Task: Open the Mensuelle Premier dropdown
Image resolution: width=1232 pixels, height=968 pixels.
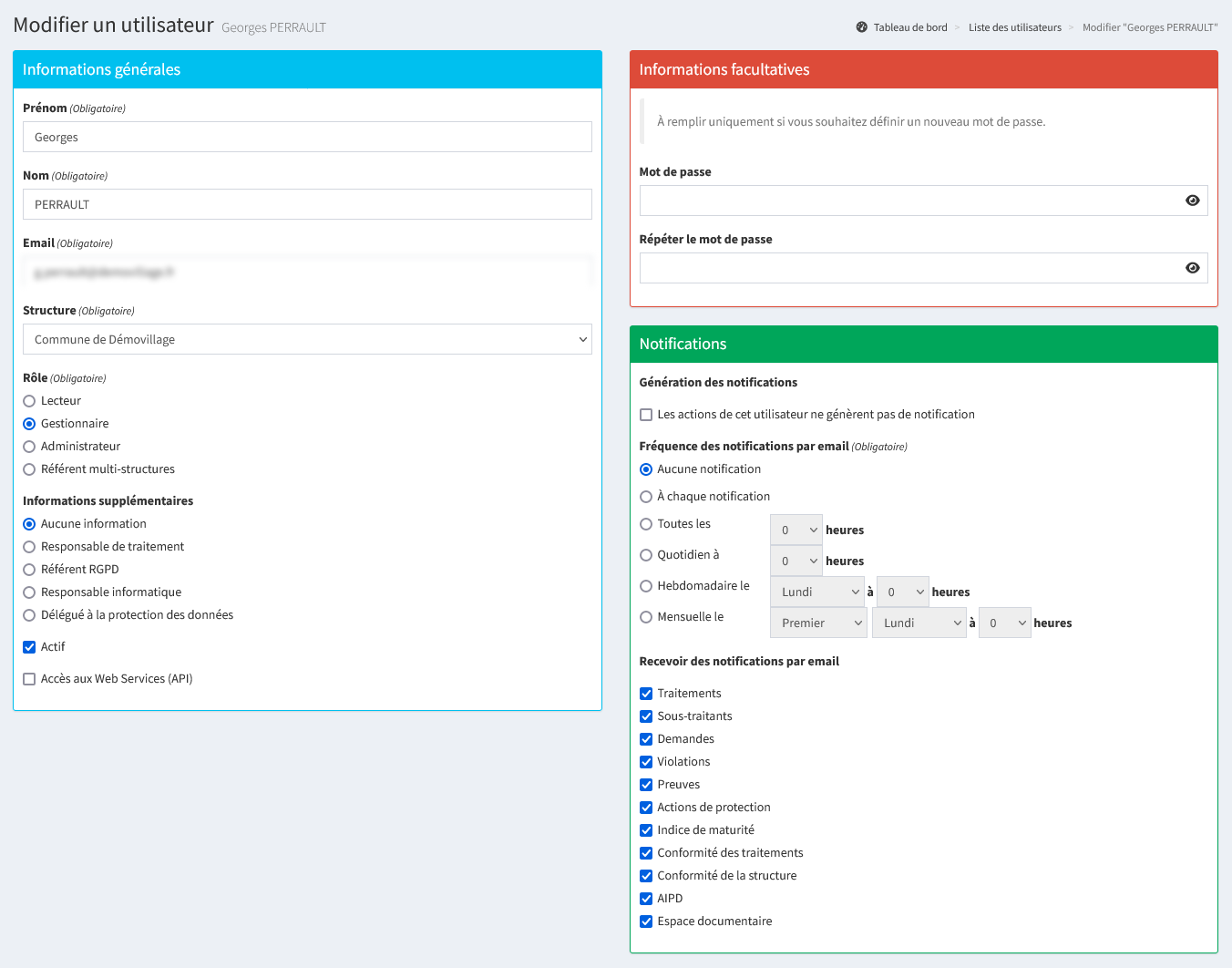Action: pos(817,623)
